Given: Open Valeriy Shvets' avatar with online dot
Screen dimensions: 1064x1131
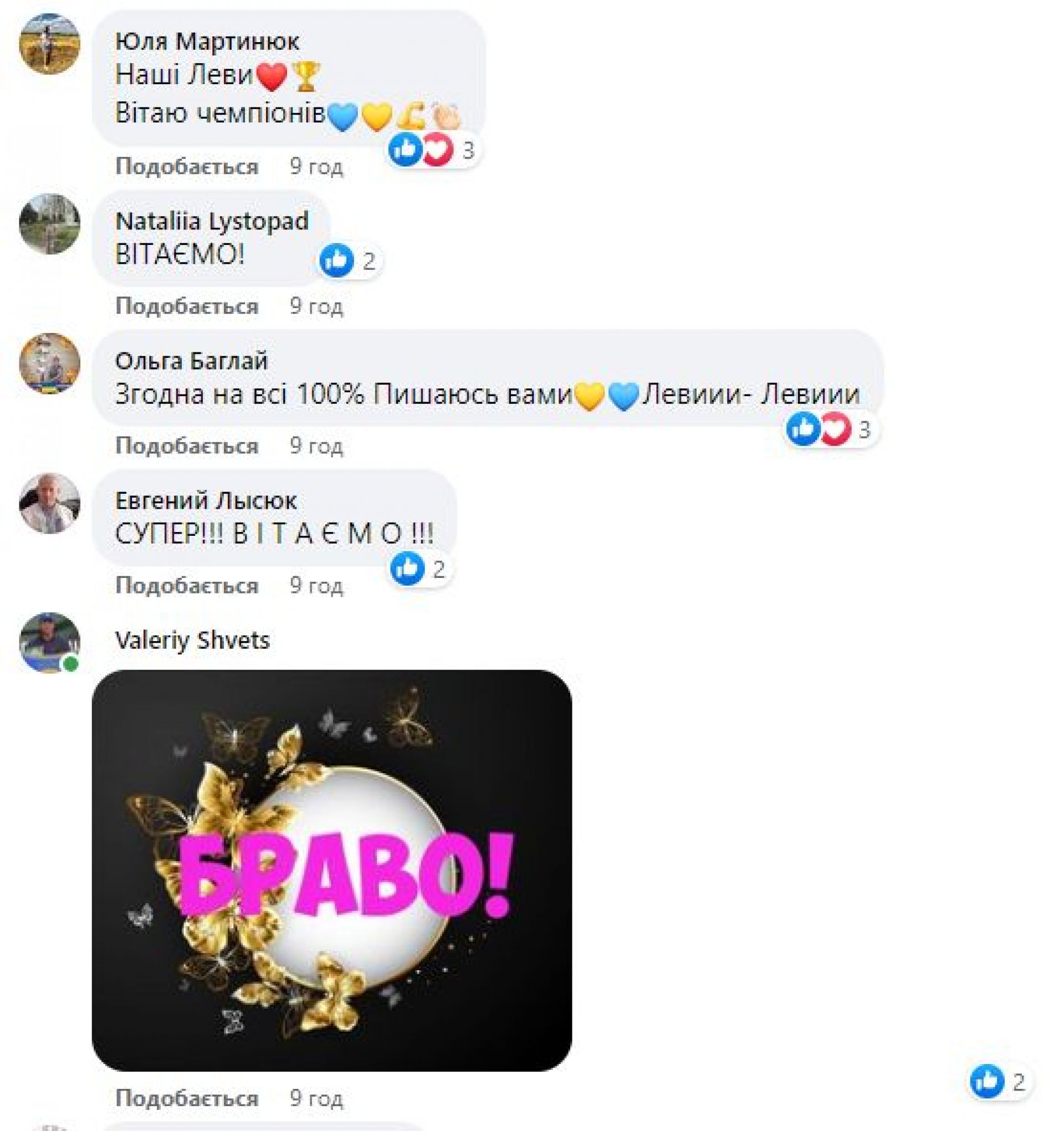Looking at the screenshot, I should point(49,643).
